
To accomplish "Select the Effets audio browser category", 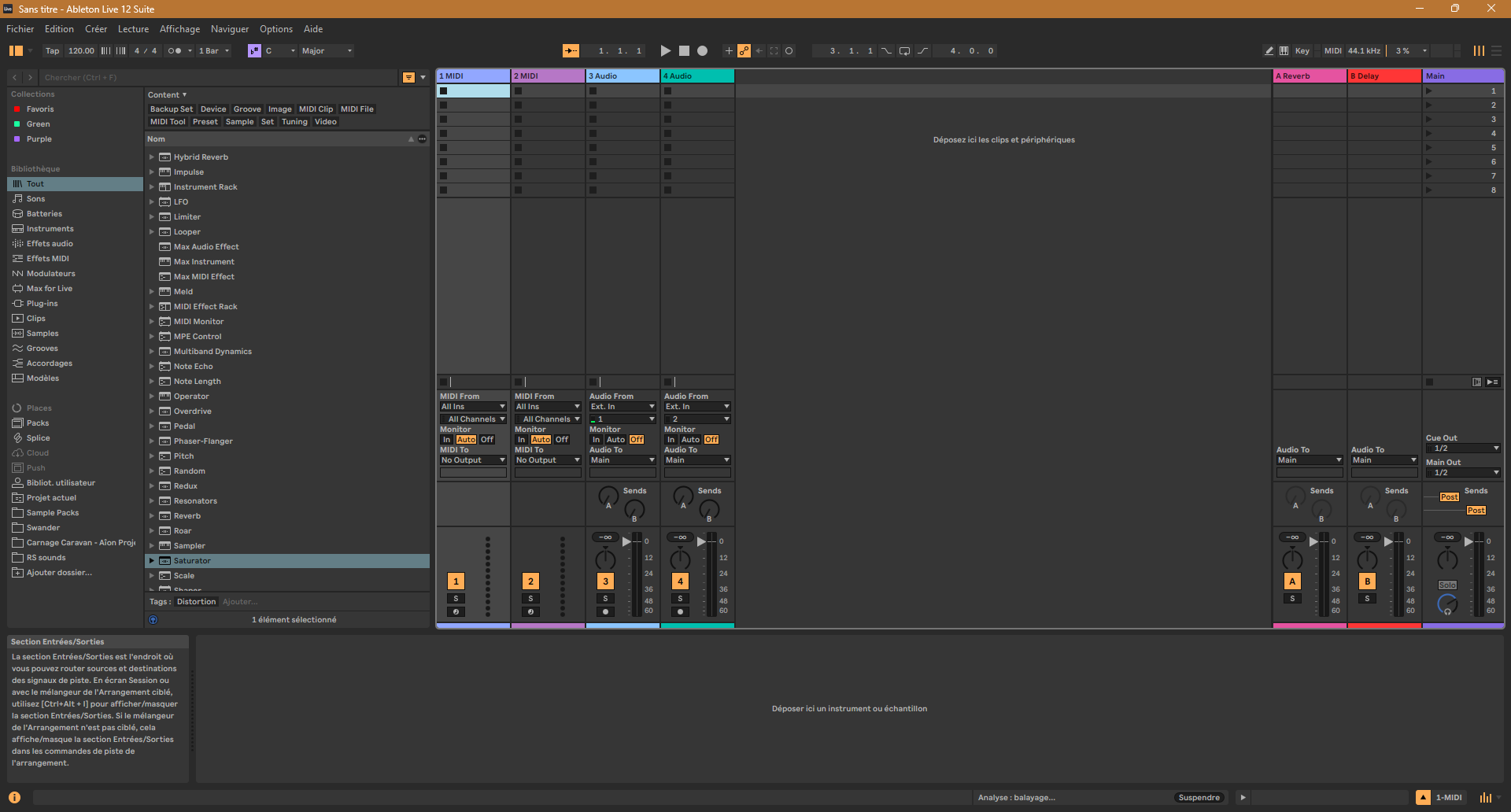I will (x=75, y=244).
